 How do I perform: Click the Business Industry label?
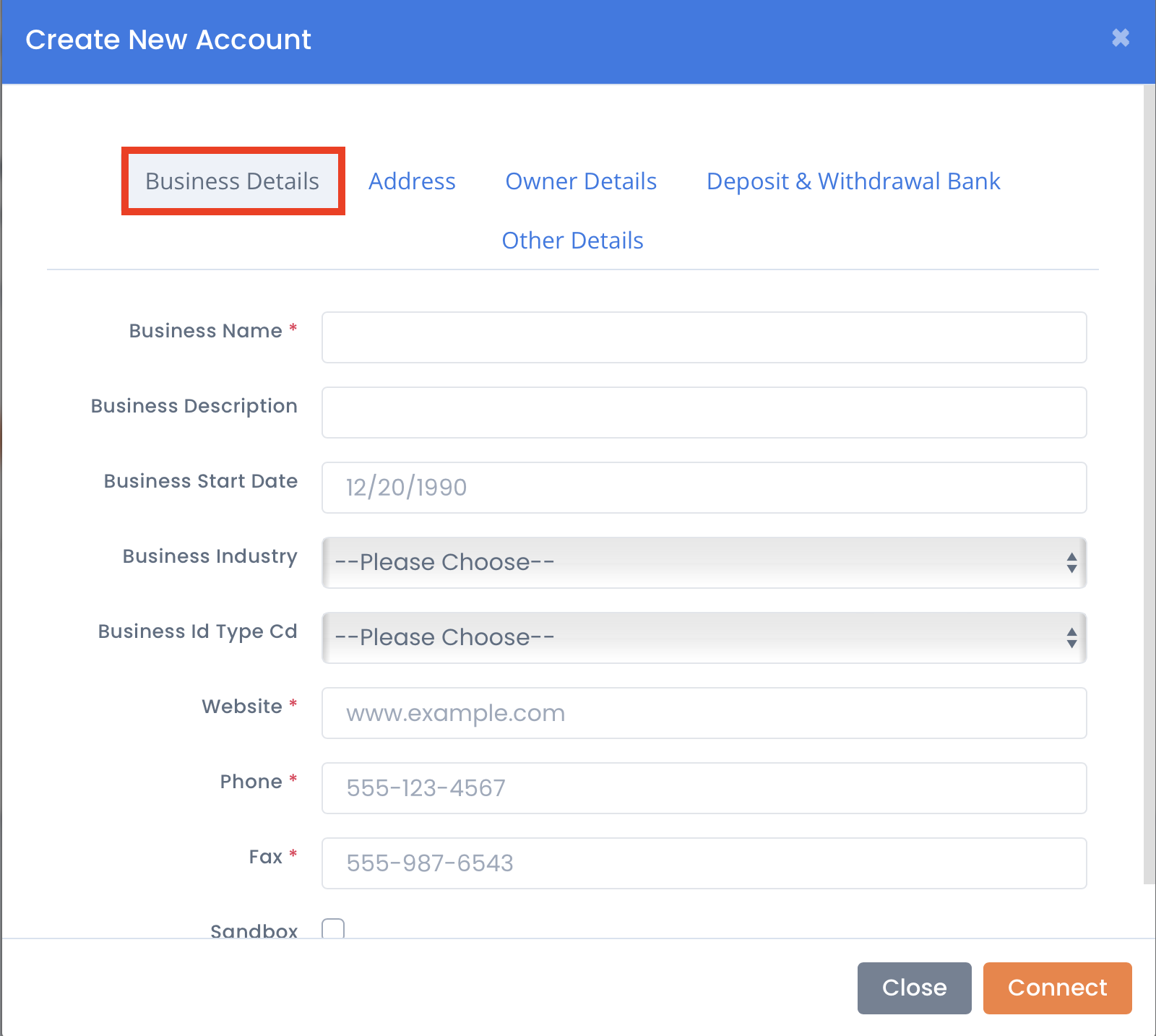point(210,556)
